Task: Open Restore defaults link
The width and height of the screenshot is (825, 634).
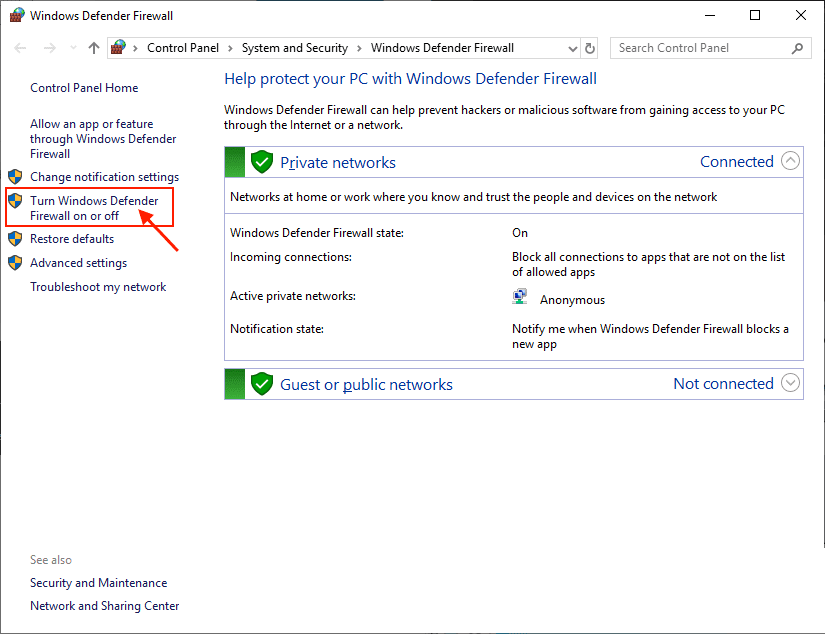Action: point(72,239)
